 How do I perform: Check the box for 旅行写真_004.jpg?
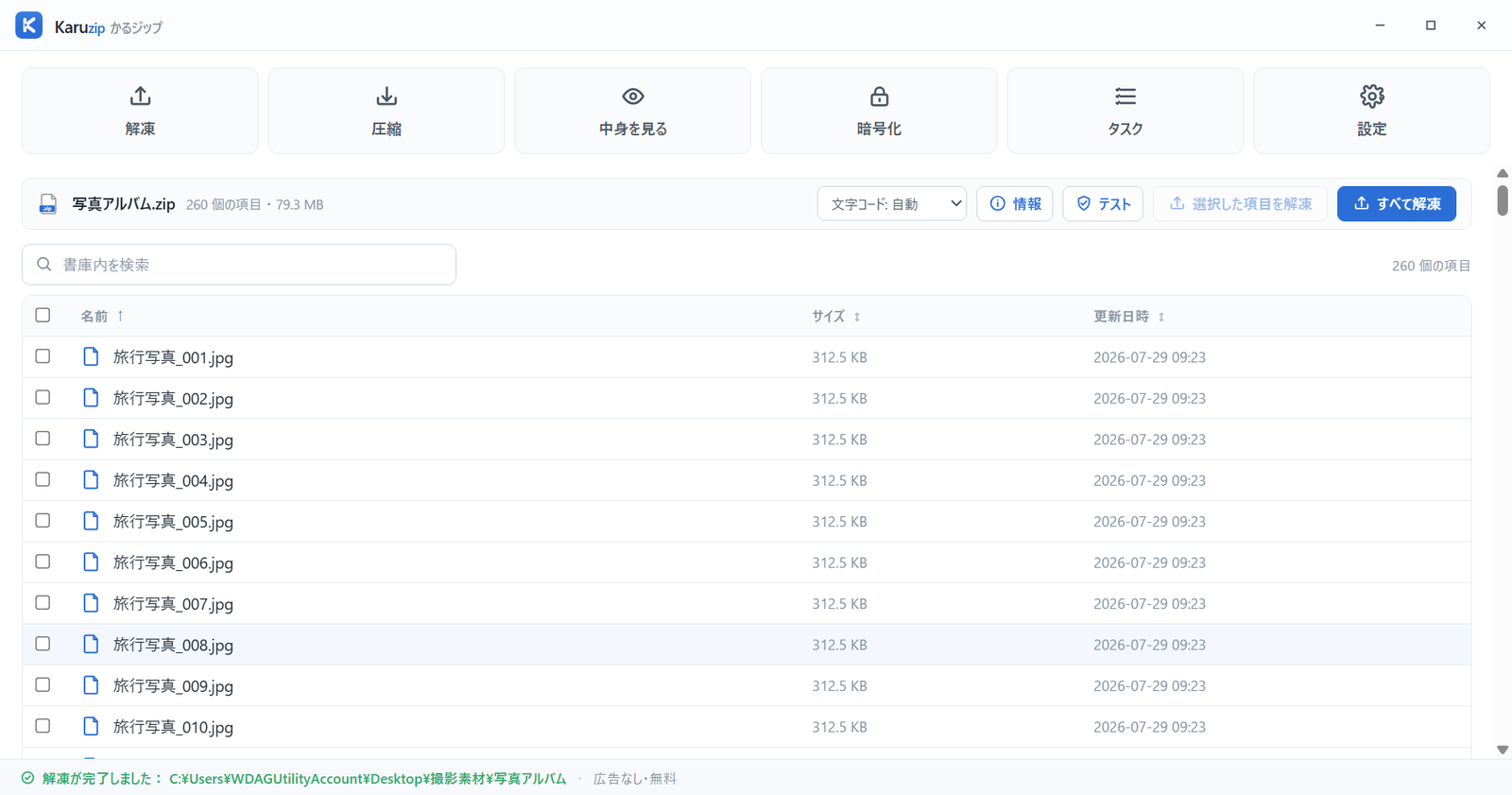43,479
